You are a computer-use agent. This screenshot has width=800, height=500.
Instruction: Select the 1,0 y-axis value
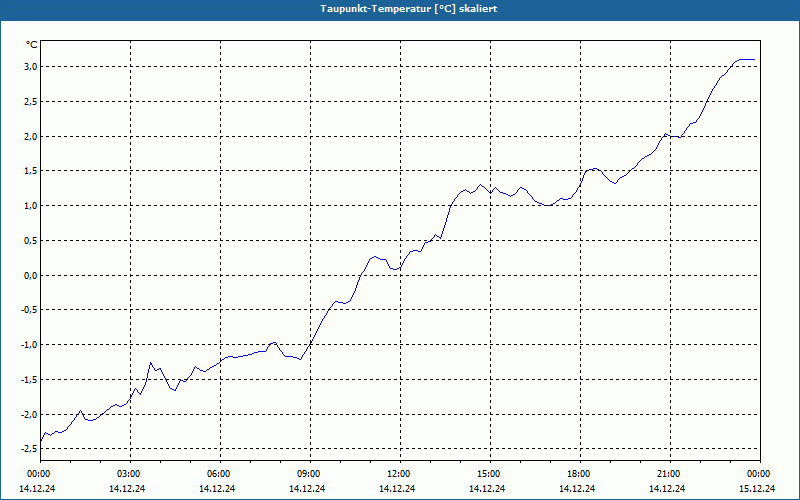click(31, 206)
